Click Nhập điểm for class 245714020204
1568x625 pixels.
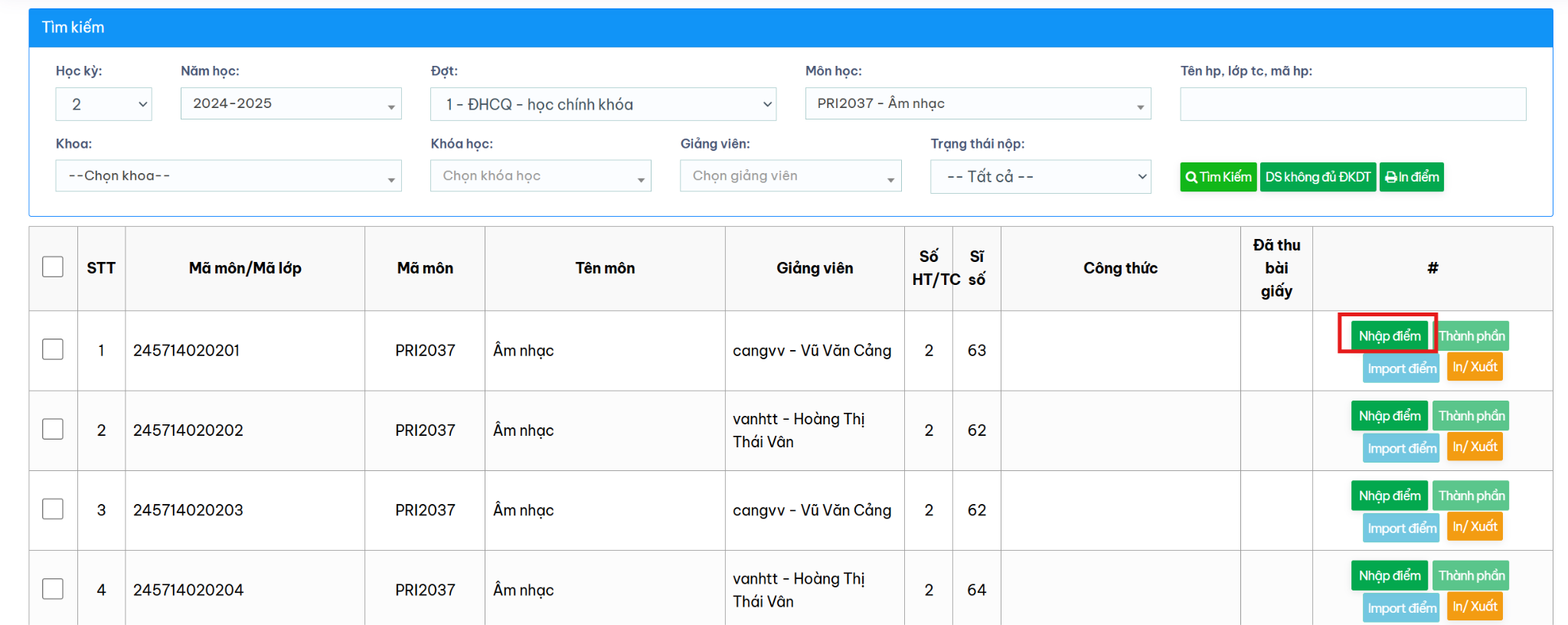pos(1390,575)
